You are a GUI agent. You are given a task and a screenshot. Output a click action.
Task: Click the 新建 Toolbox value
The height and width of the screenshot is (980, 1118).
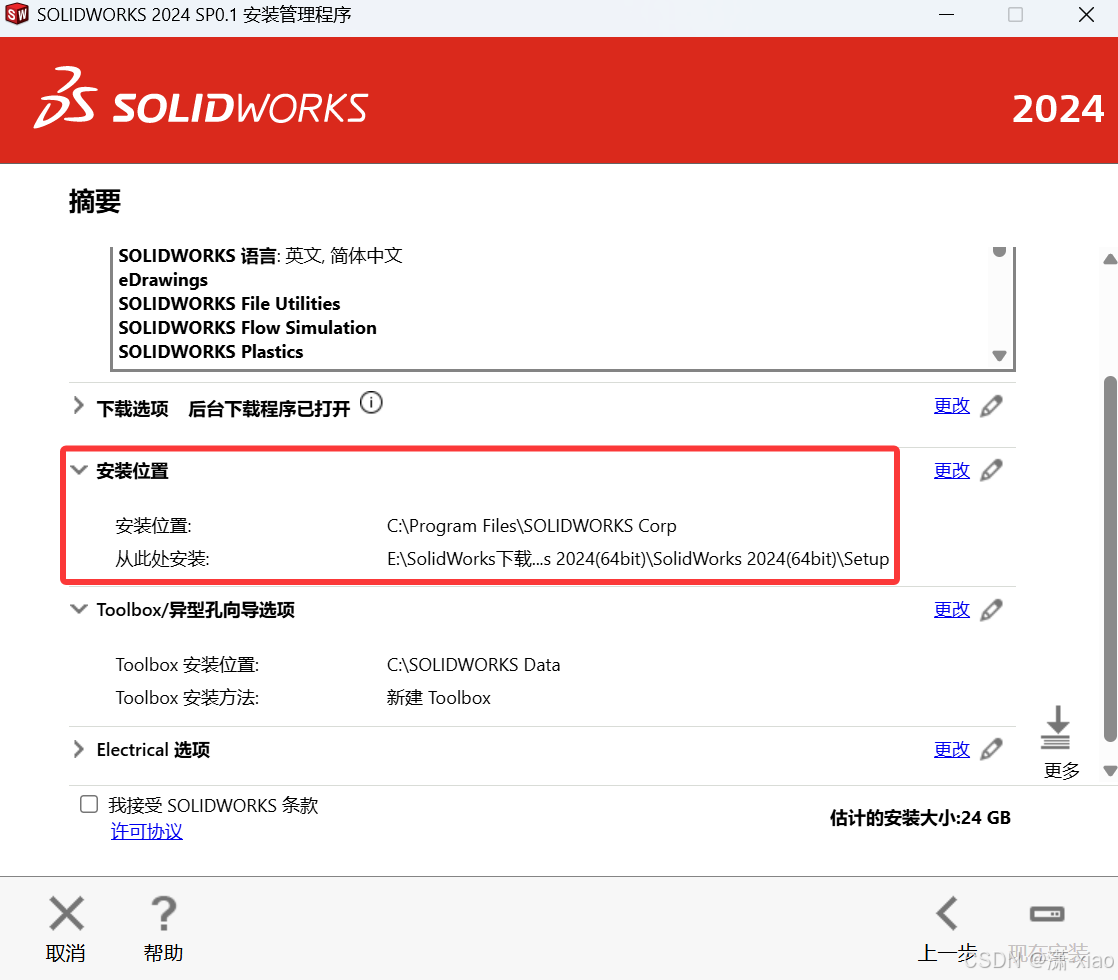pos(439,698)
